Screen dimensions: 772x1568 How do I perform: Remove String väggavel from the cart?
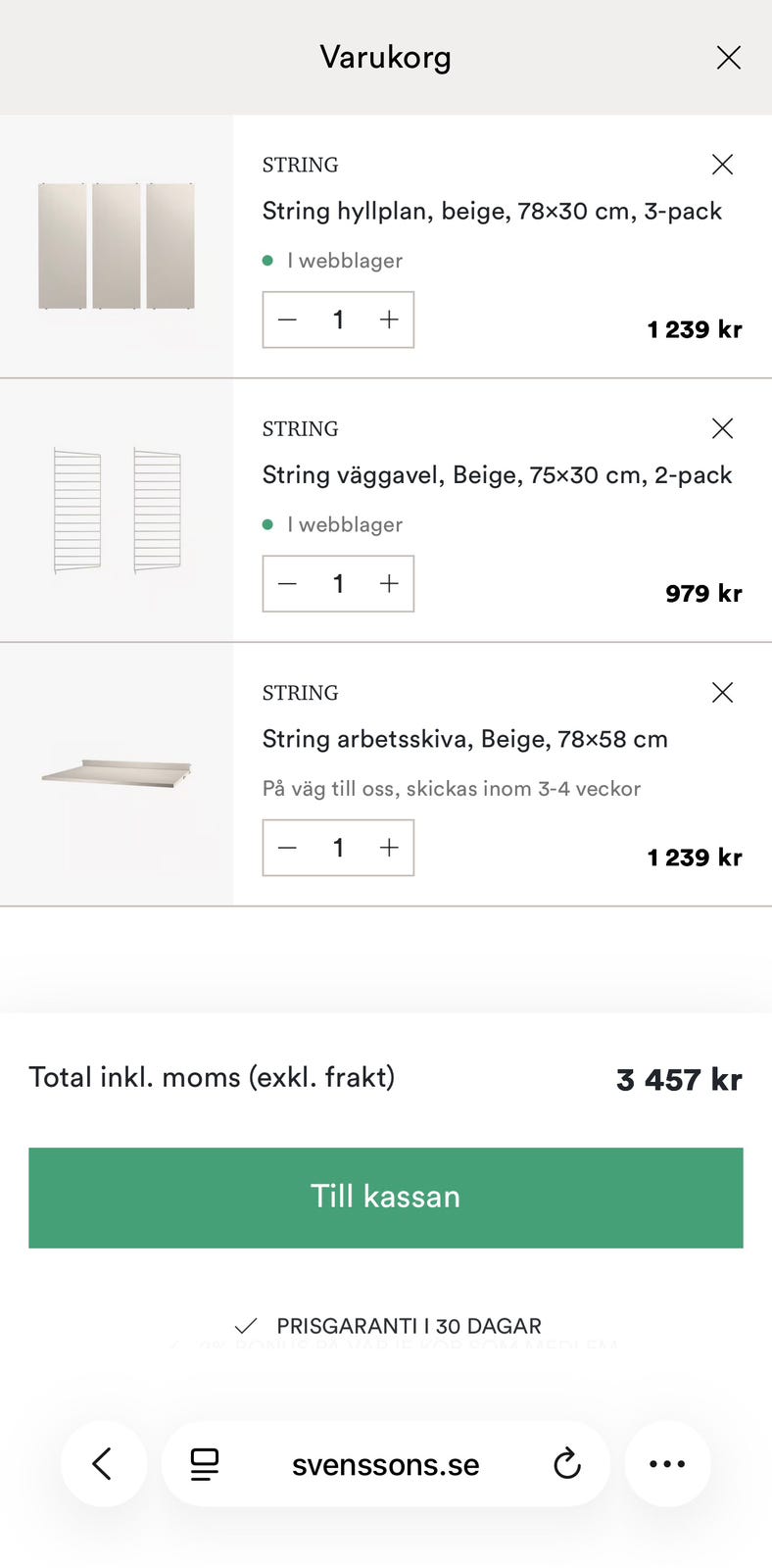[722, 428]
